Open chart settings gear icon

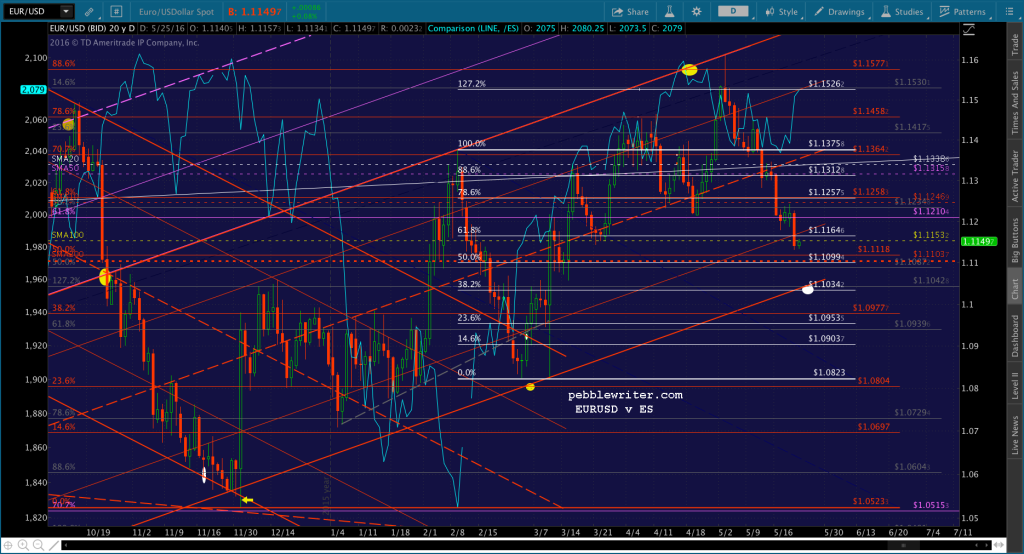coord(697,12)
